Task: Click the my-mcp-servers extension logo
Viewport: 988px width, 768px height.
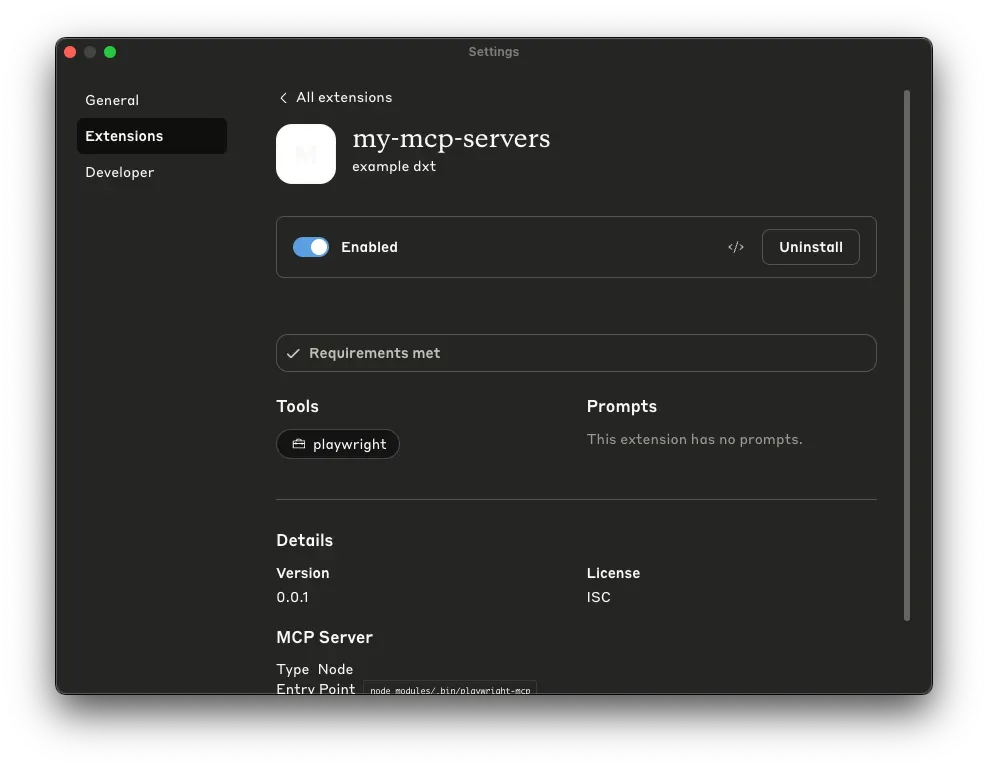Action: pos(306,154)
